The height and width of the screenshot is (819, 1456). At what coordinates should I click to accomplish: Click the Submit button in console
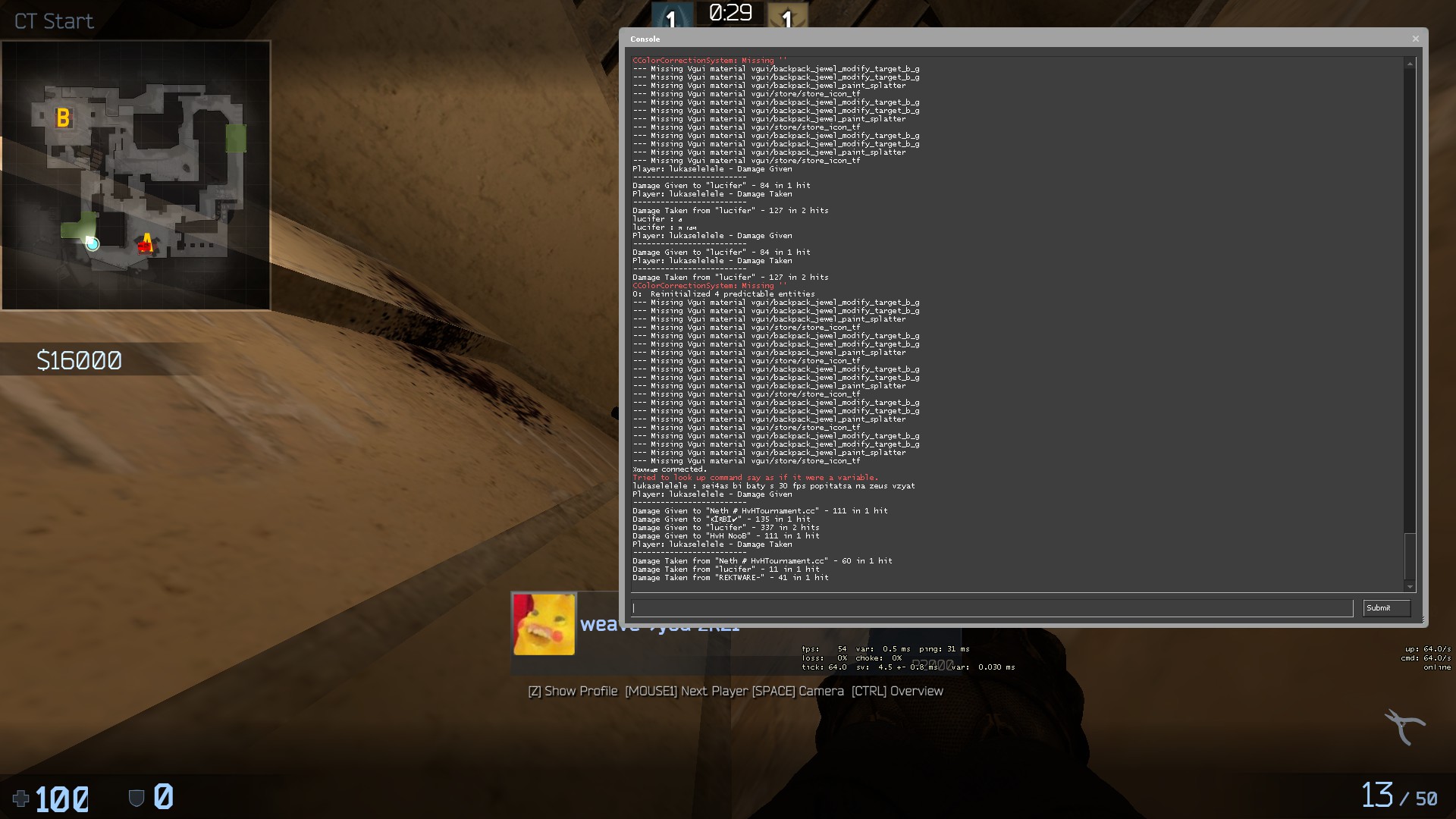click(1385, 608)
